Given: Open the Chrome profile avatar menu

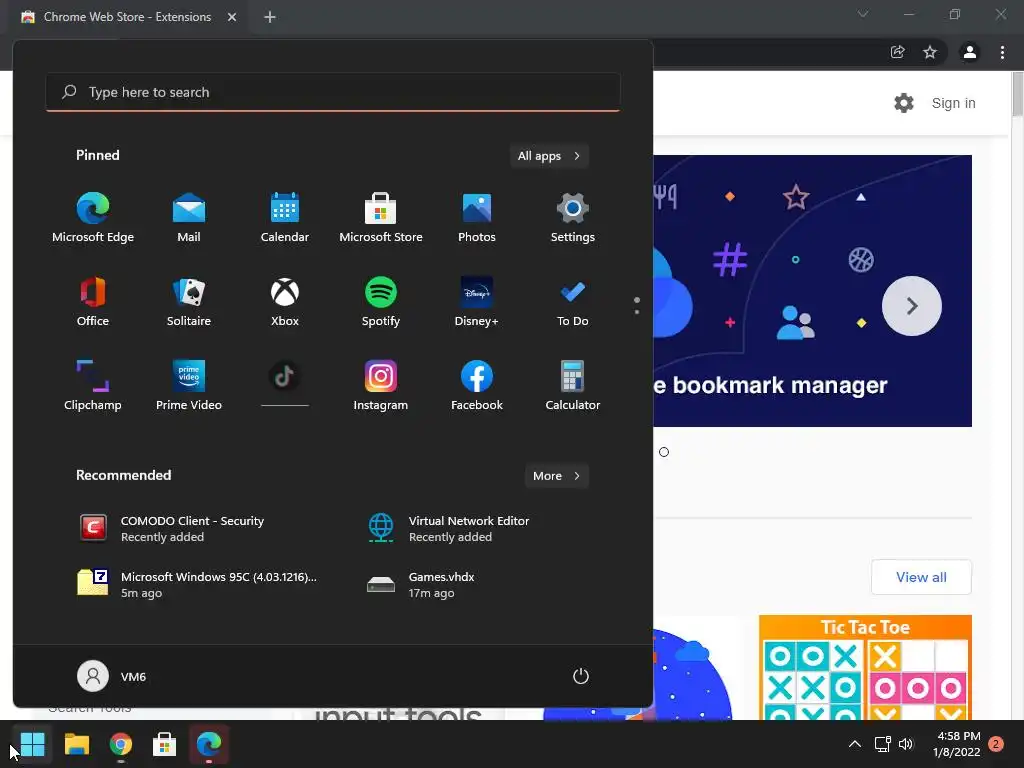Looking at the screenshot, I should (x=970, y=52).
